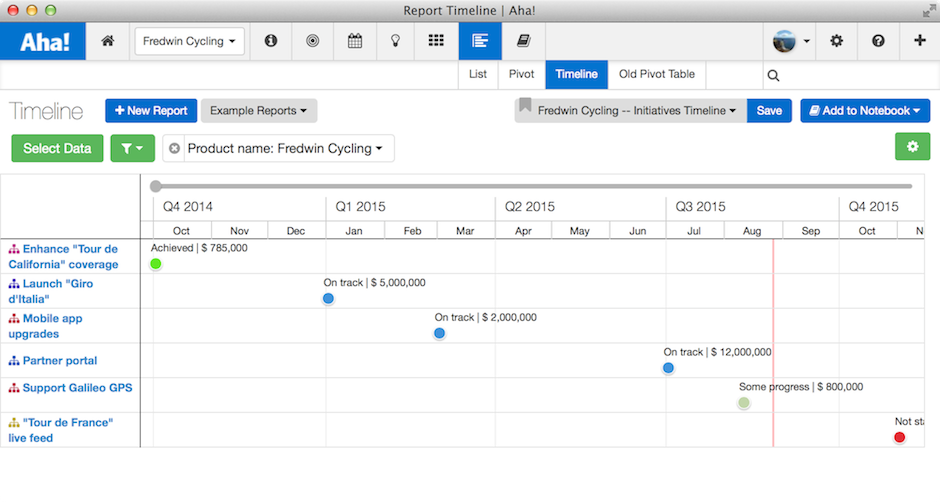Click the red Not started milestone dot
940x502 pixels.
coord(899,437)
